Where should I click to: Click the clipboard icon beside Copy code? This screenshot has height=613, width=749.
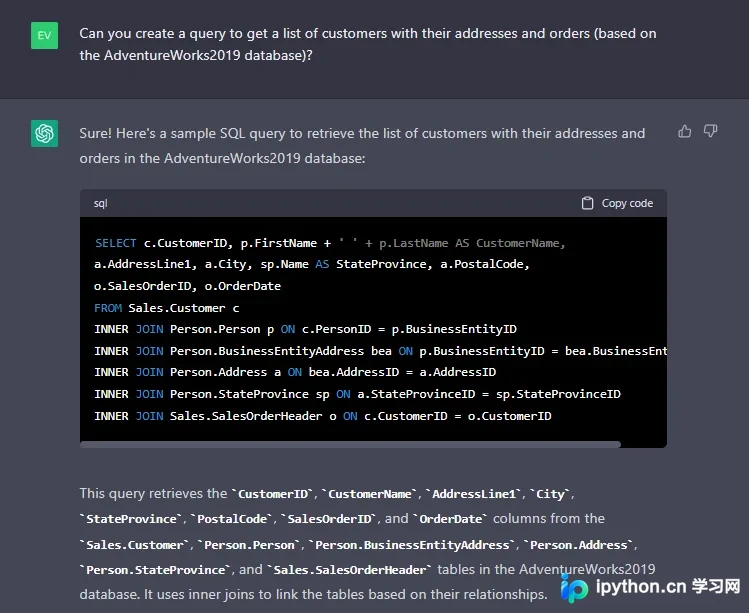pyautogui.click(x=587, y=203)
